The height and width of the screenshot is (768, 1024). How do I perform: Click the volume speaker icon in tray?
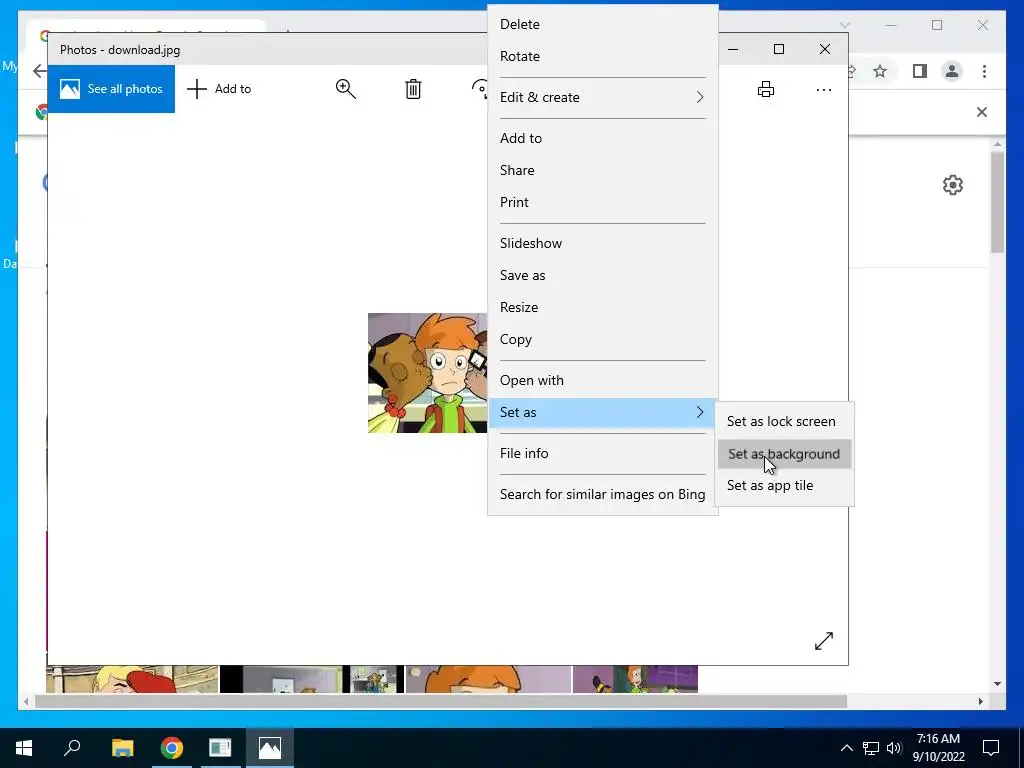(x=894, y=748)
